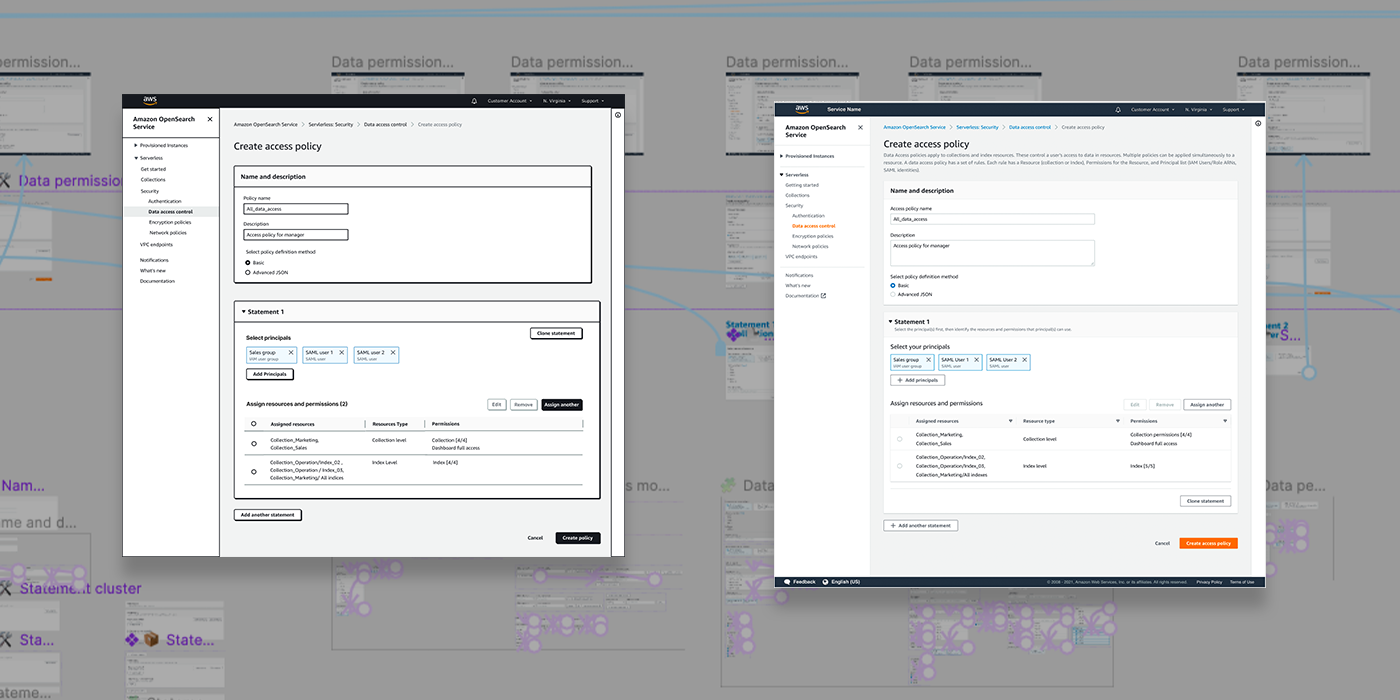Open the Support dropdown in the left wireframe
The image size is (1400, 700).
pos(593,101)
